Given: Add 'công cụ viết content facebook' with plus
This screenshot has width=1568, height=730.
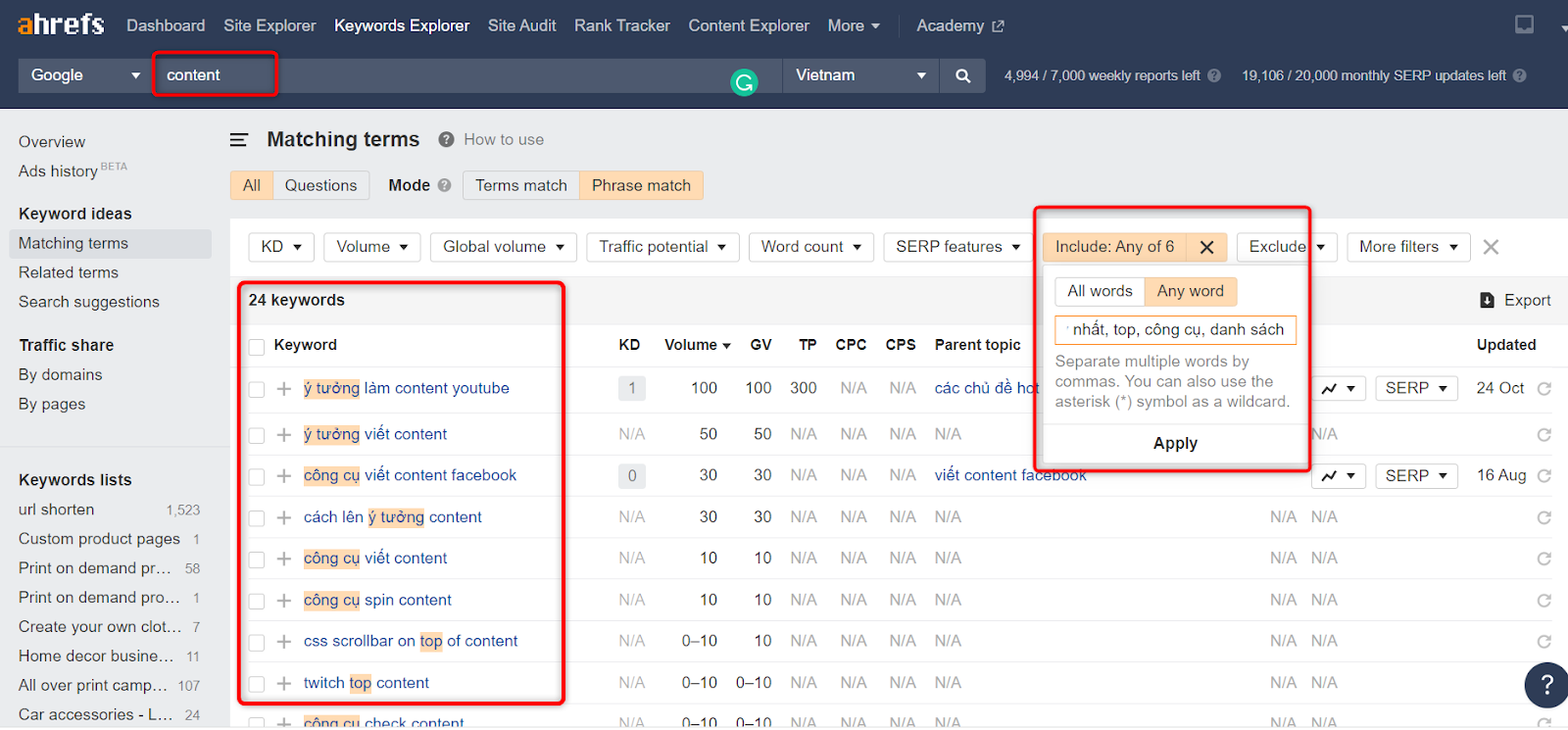Looking at the screenshot, I should pyautogui.click(x=284, y=476).
